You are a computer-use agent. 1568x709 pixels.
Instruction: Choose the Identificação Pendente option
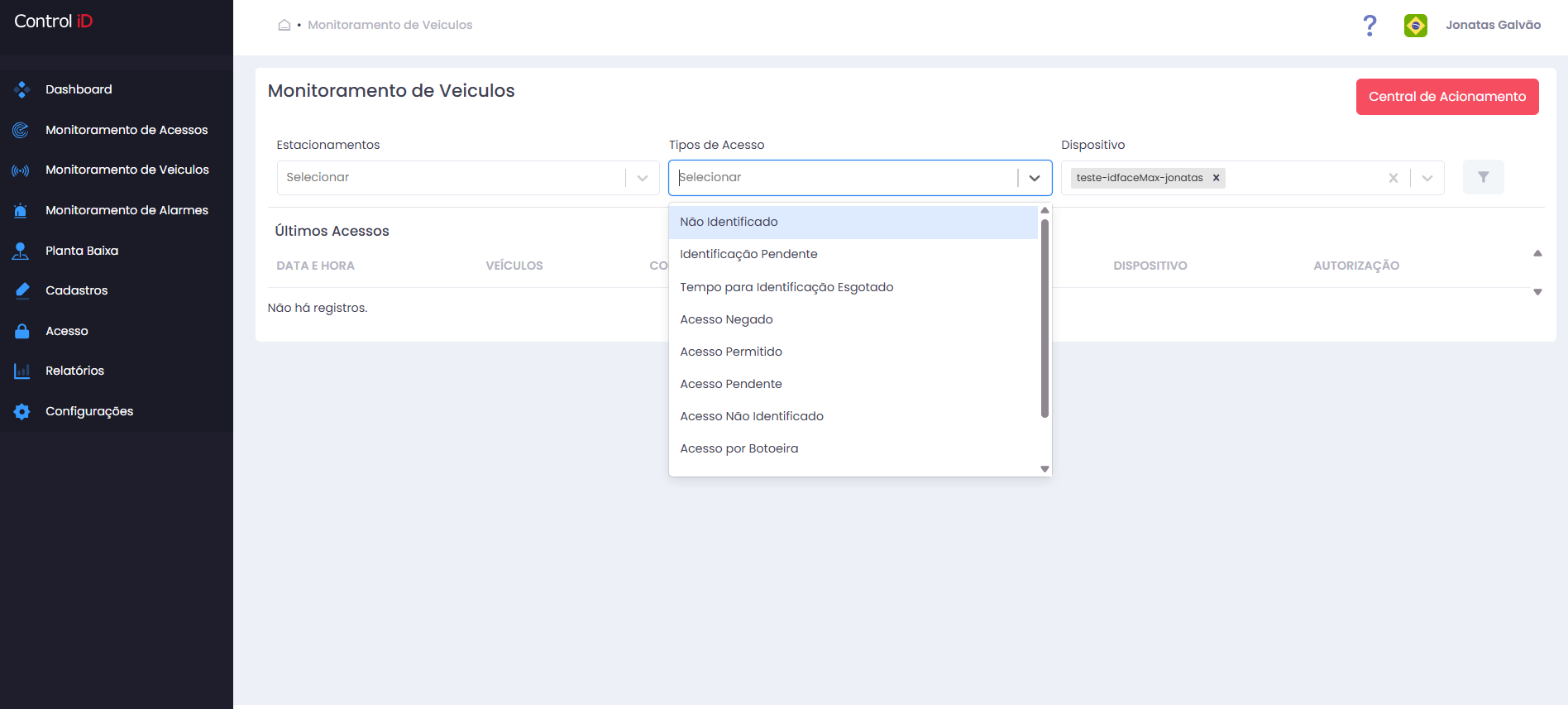[853, 254]
